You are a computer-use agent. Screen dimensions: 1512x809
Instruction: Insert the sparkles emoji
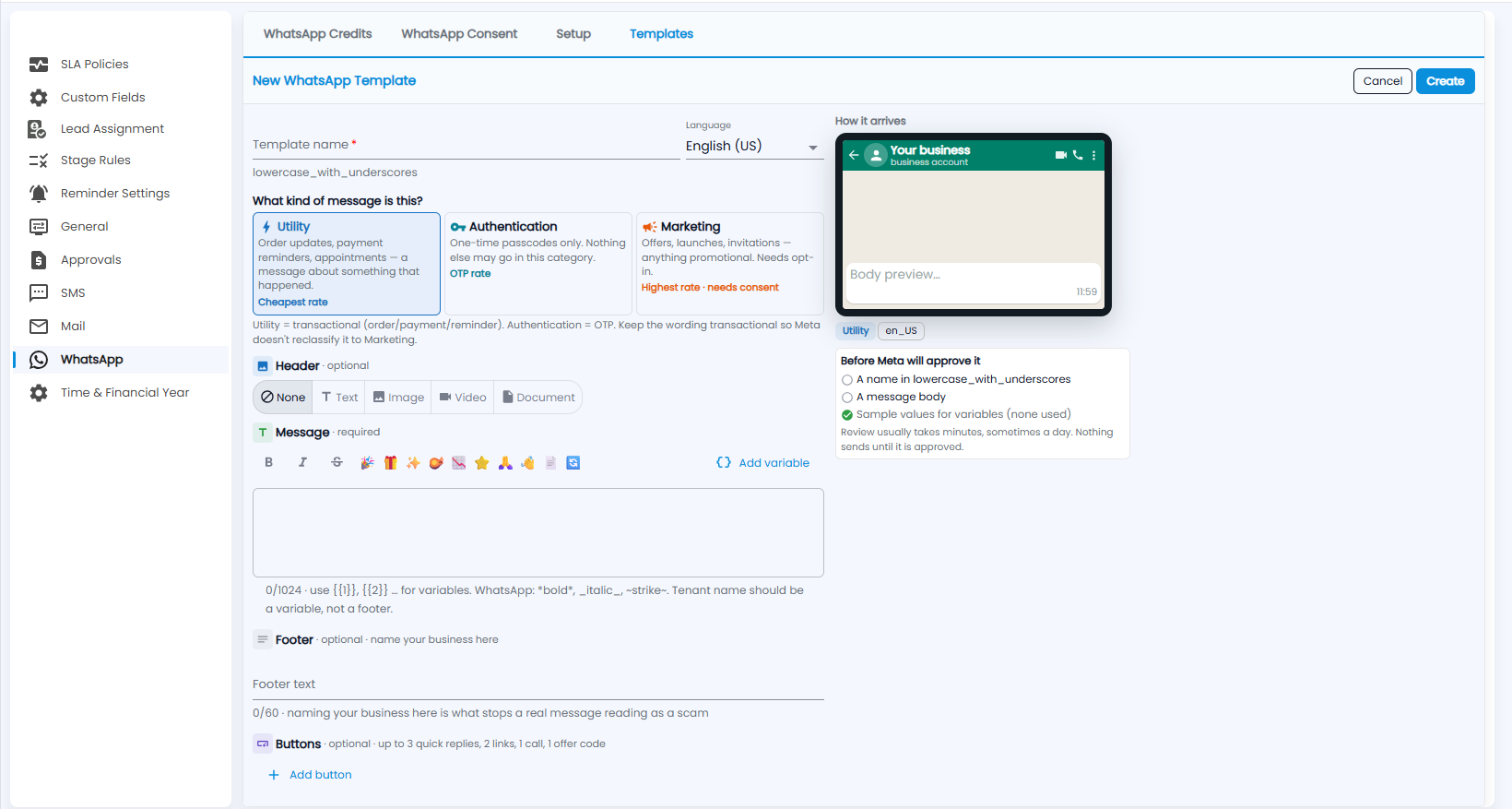tap(413, 463)
